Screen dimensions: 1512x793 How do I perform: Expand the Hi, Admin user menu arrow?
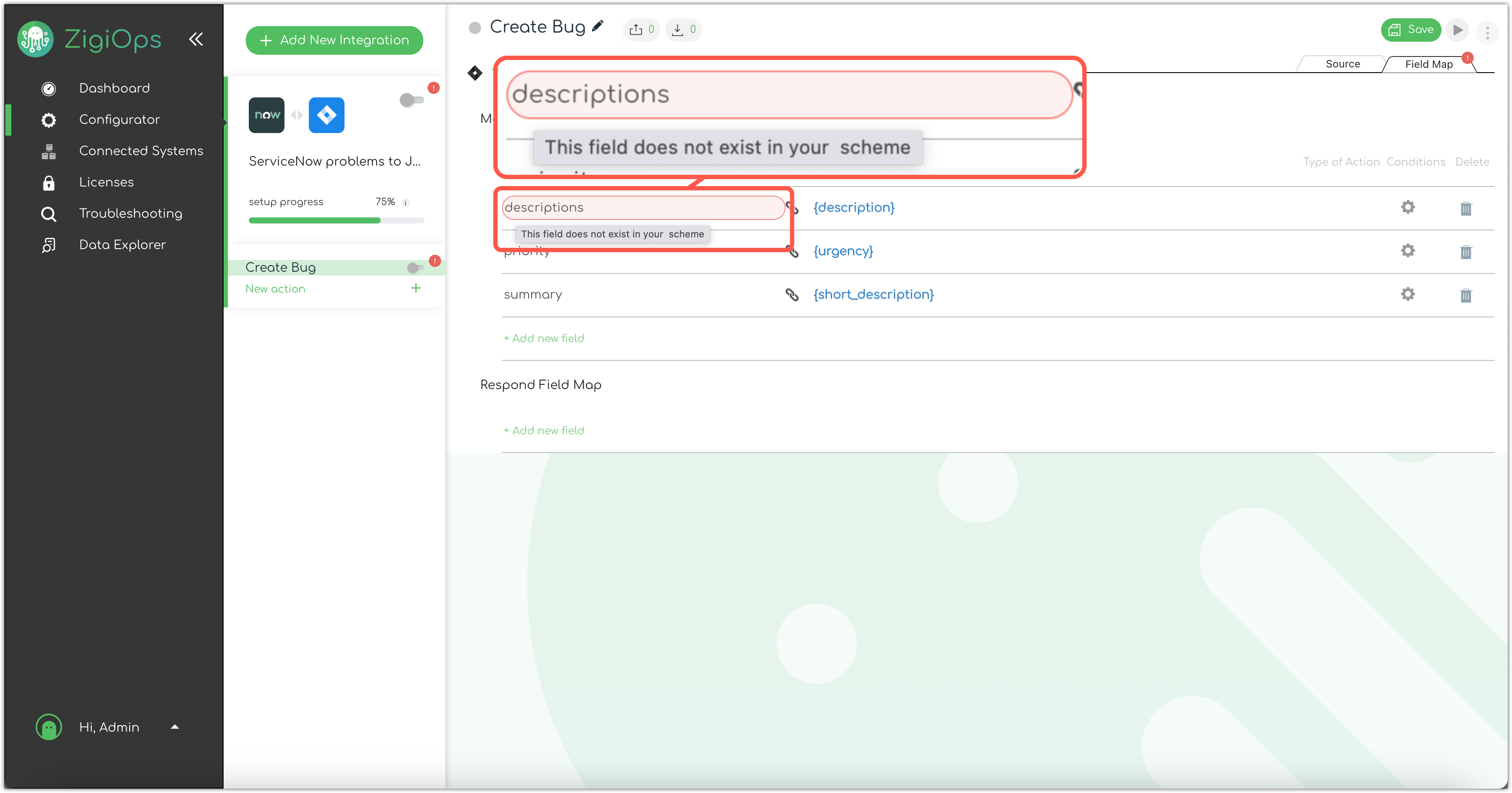pos(174,727)
